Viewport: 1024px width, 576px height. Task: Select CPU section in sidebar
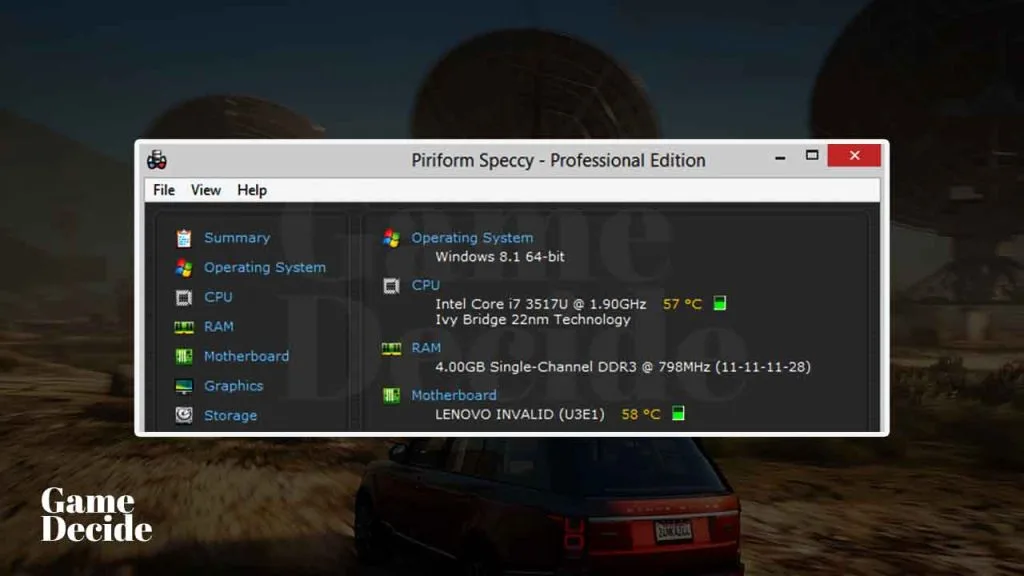[x=218, y=297]
